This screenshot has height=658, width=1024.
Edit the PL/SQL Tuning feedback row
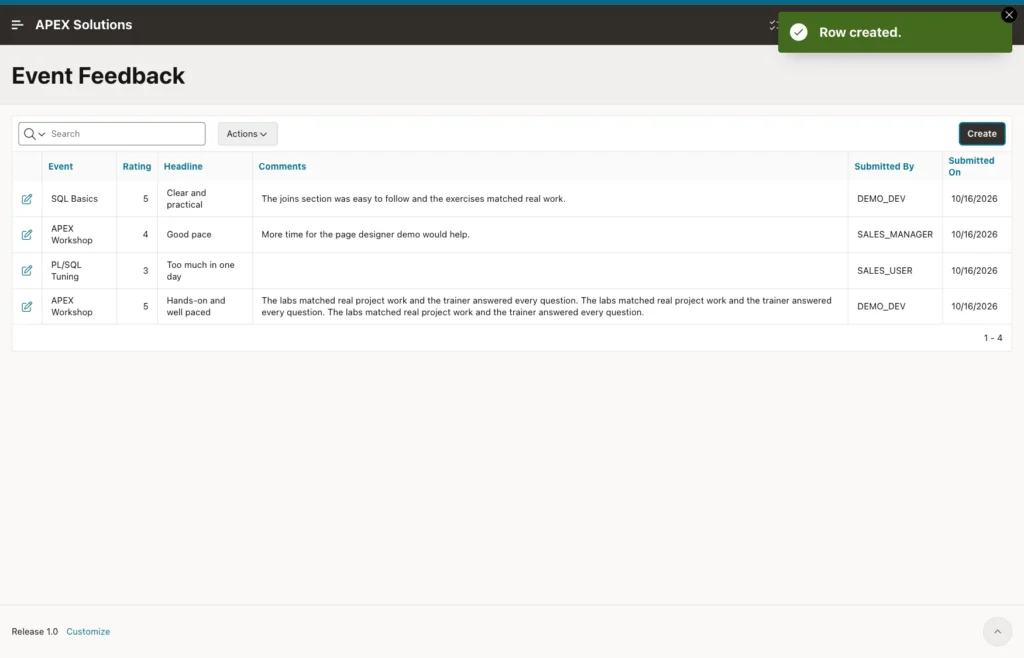27,271
